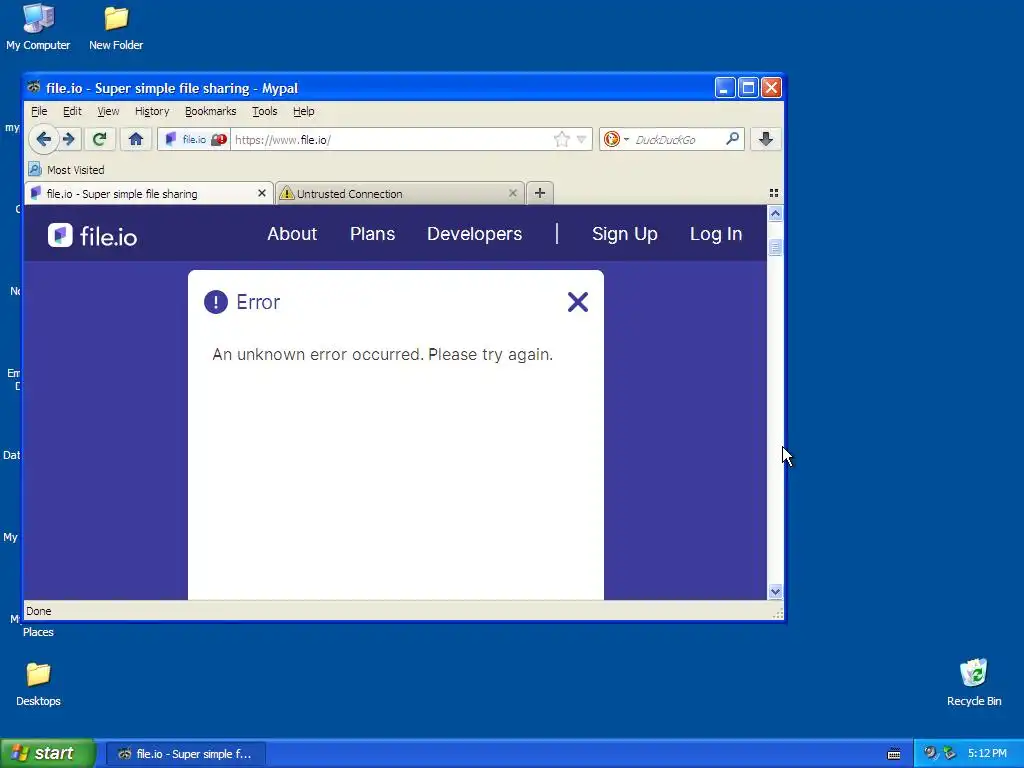Click the keyboard icon in the taskbar
Image resolution: width=1024 pixels, height=768 pixels.
[894, 754]
